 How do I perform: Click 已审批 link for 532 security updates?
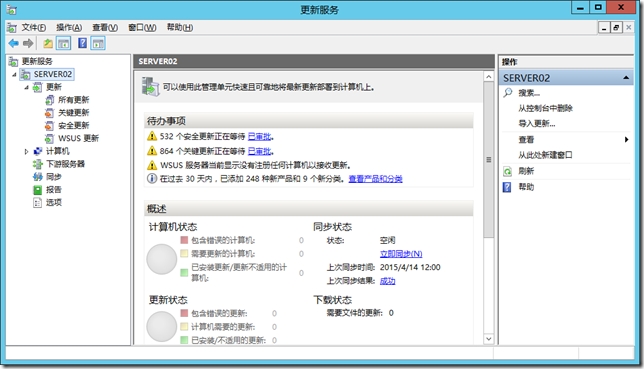pyautogui.click(x=260, y=136)
